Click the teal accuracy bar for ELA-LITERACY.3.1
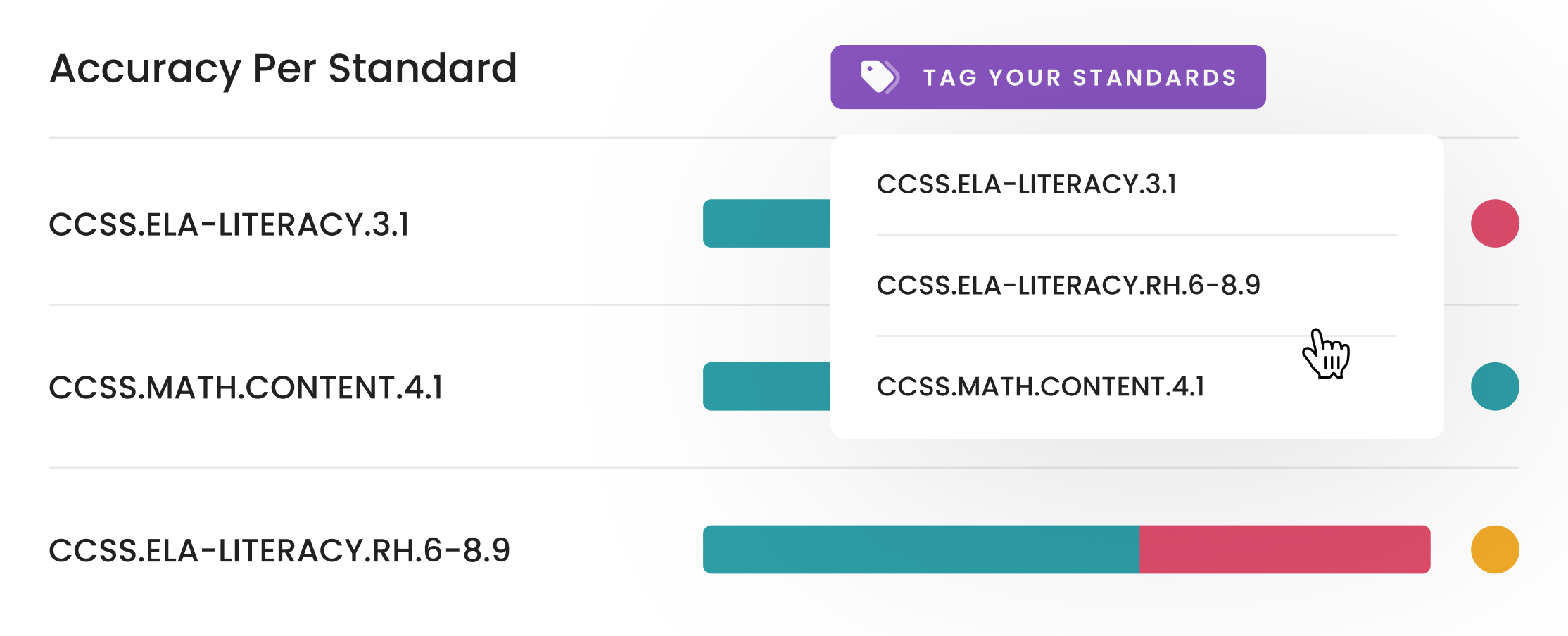 point(766,224)
